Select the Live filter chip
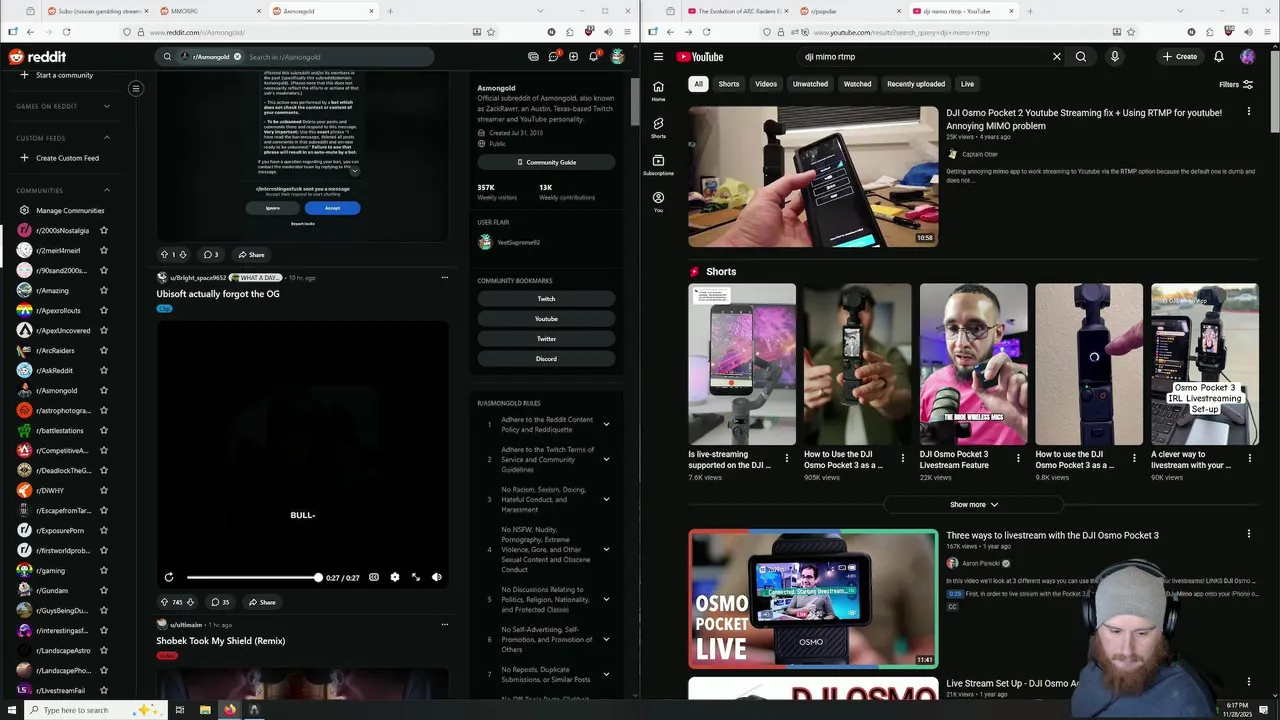The image size is (1280, 720). coord(967,84)
